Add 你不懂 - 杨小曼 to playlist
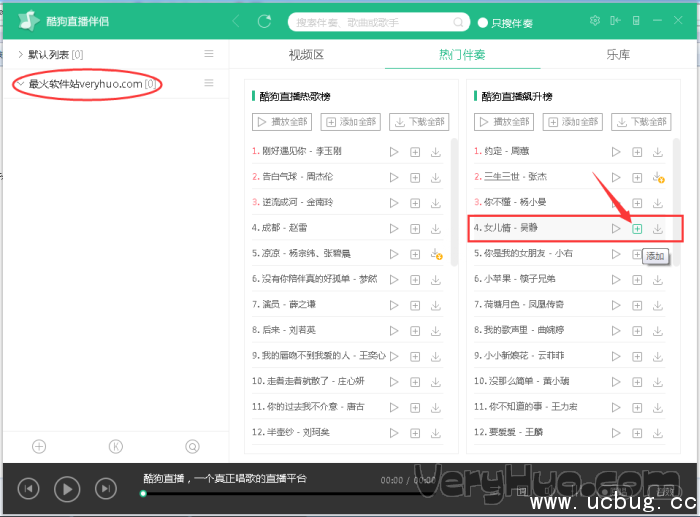The width and height of the screenshot is (700, 517). pyautogui.click(x=637, y=203)
